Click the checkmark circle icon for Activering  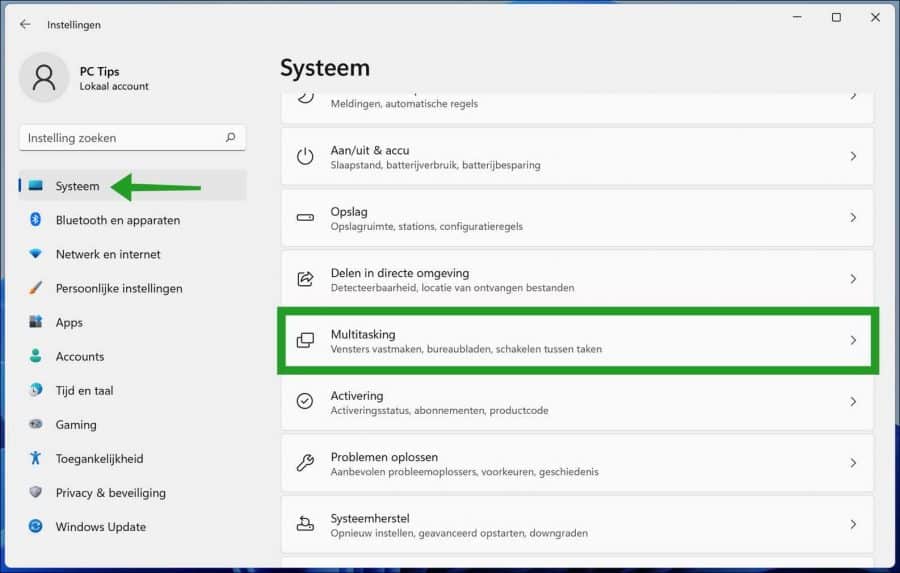point(305,401)
